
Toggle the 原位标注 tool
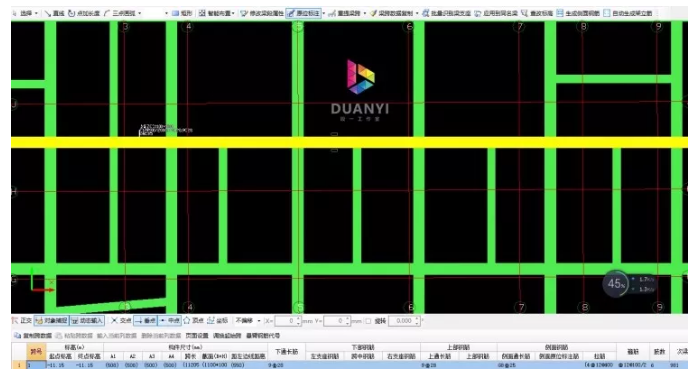pos(304,13)
